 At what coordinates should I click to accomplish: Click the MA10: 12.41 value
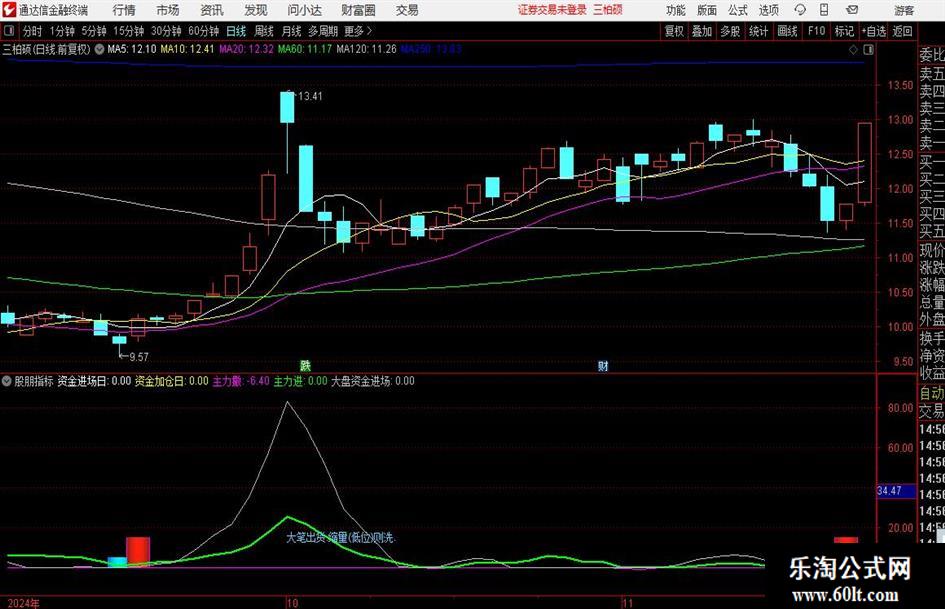(x=187, y=49)
